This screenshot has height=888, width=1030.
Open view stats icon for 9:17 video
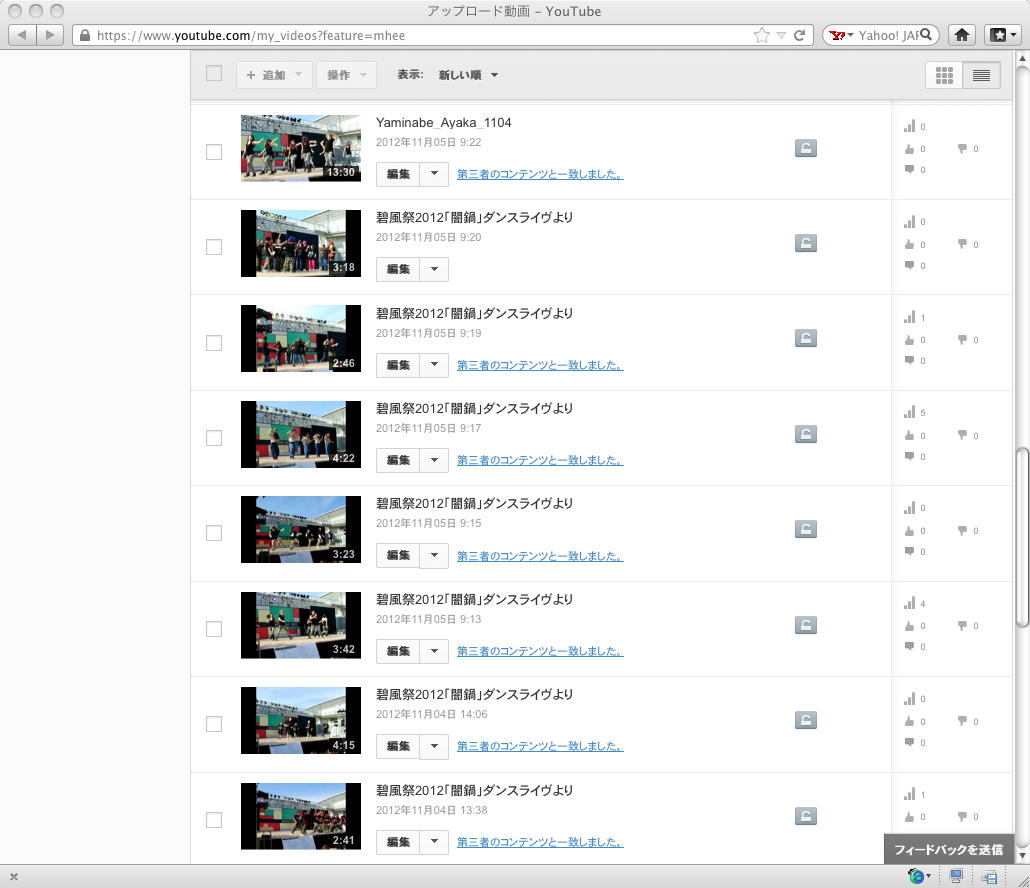pos(909,412)
